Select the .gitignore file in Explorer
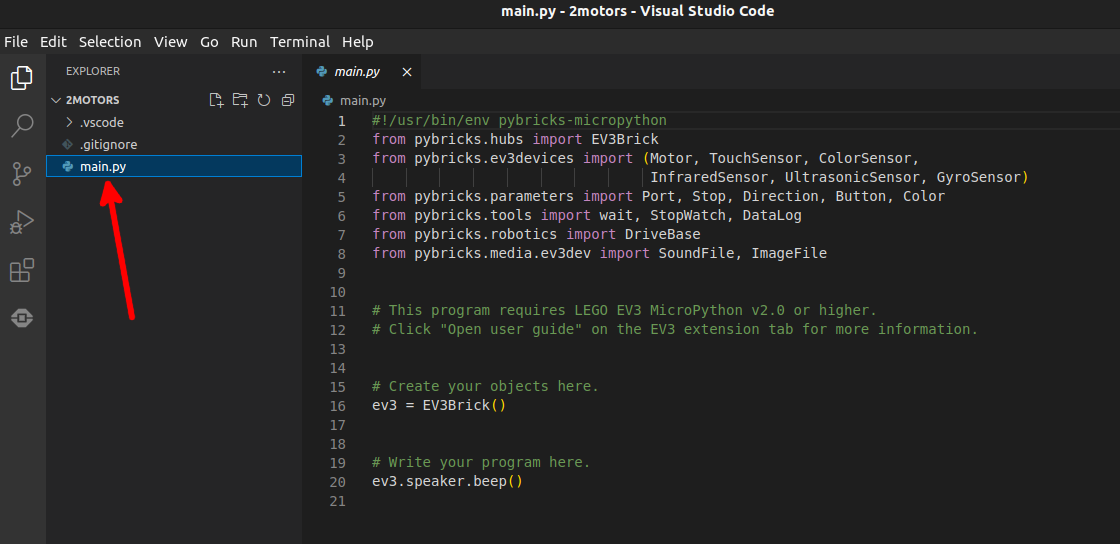 tap(108, 145)
